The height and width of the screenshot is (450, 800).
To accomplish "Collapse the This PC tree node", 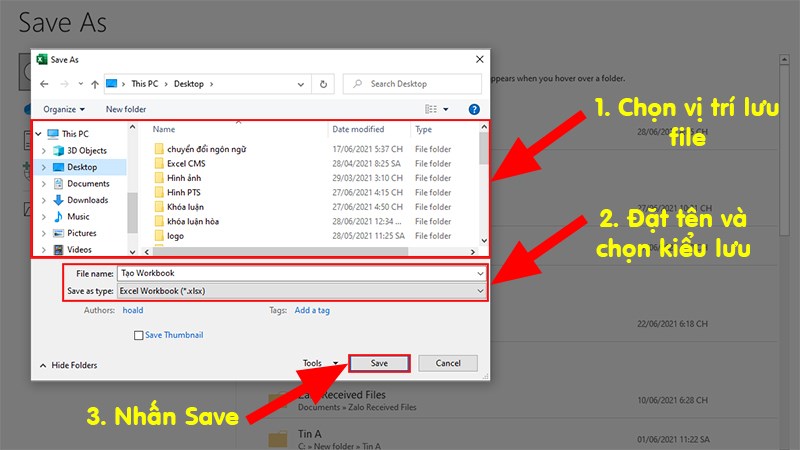I will [x=39, y=134].
